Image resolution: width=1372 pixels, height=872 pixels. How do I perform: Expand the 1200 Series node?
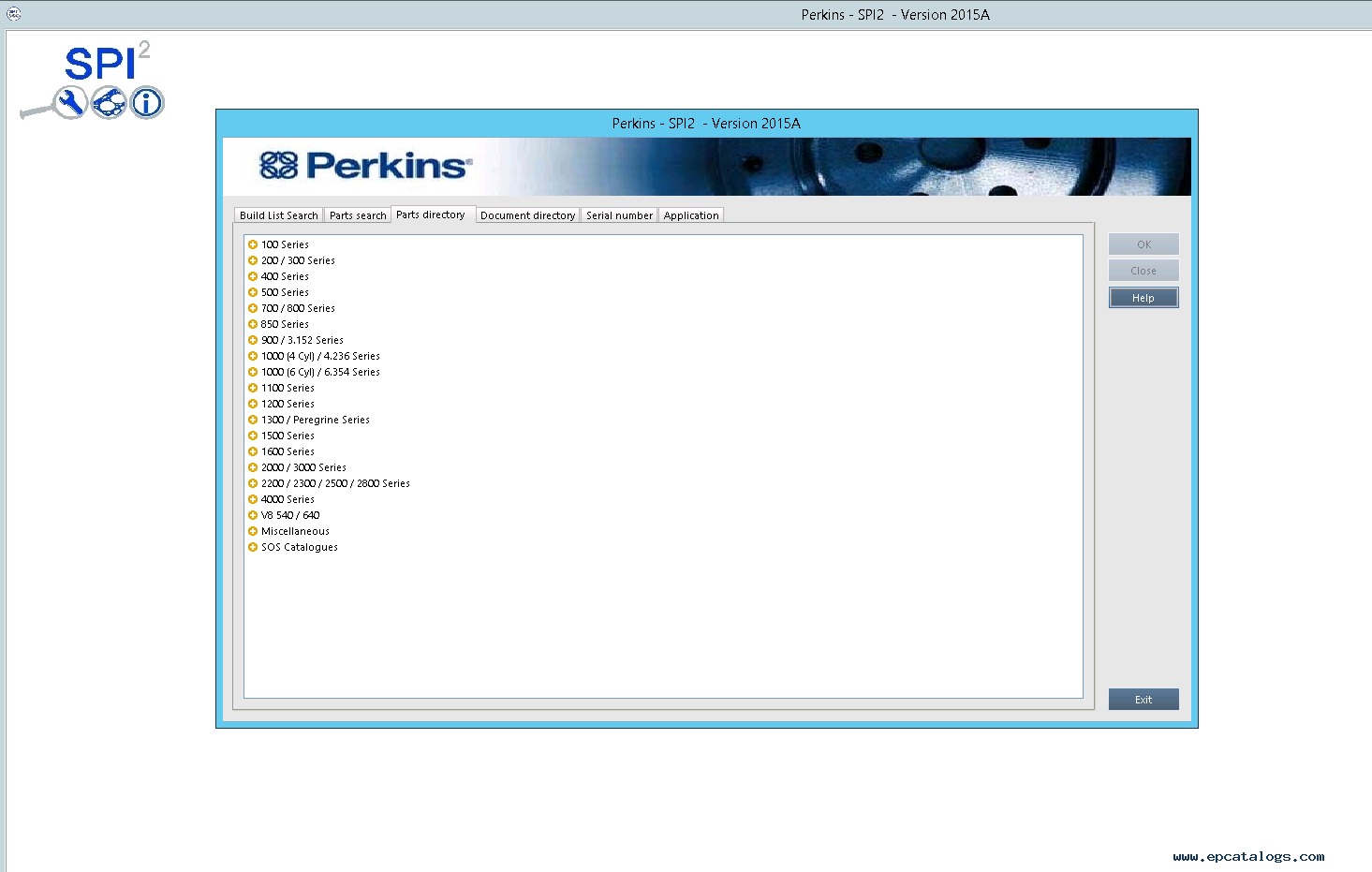pos(253,404)
